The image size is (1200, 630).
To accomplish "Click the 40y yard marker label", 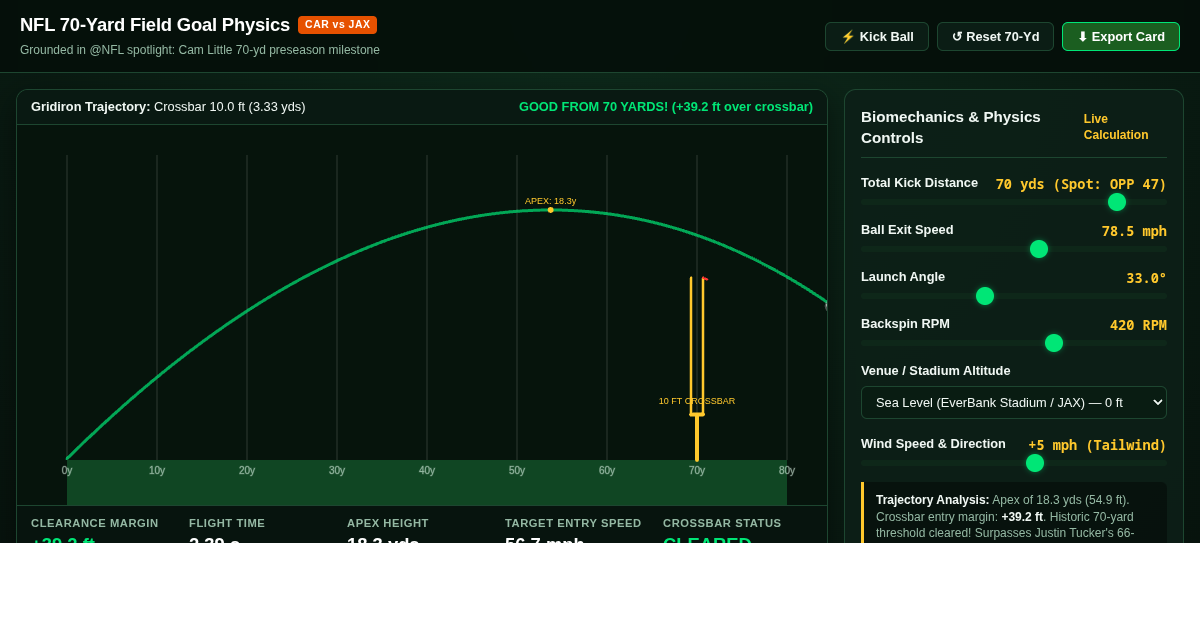I will coord(427,470).
